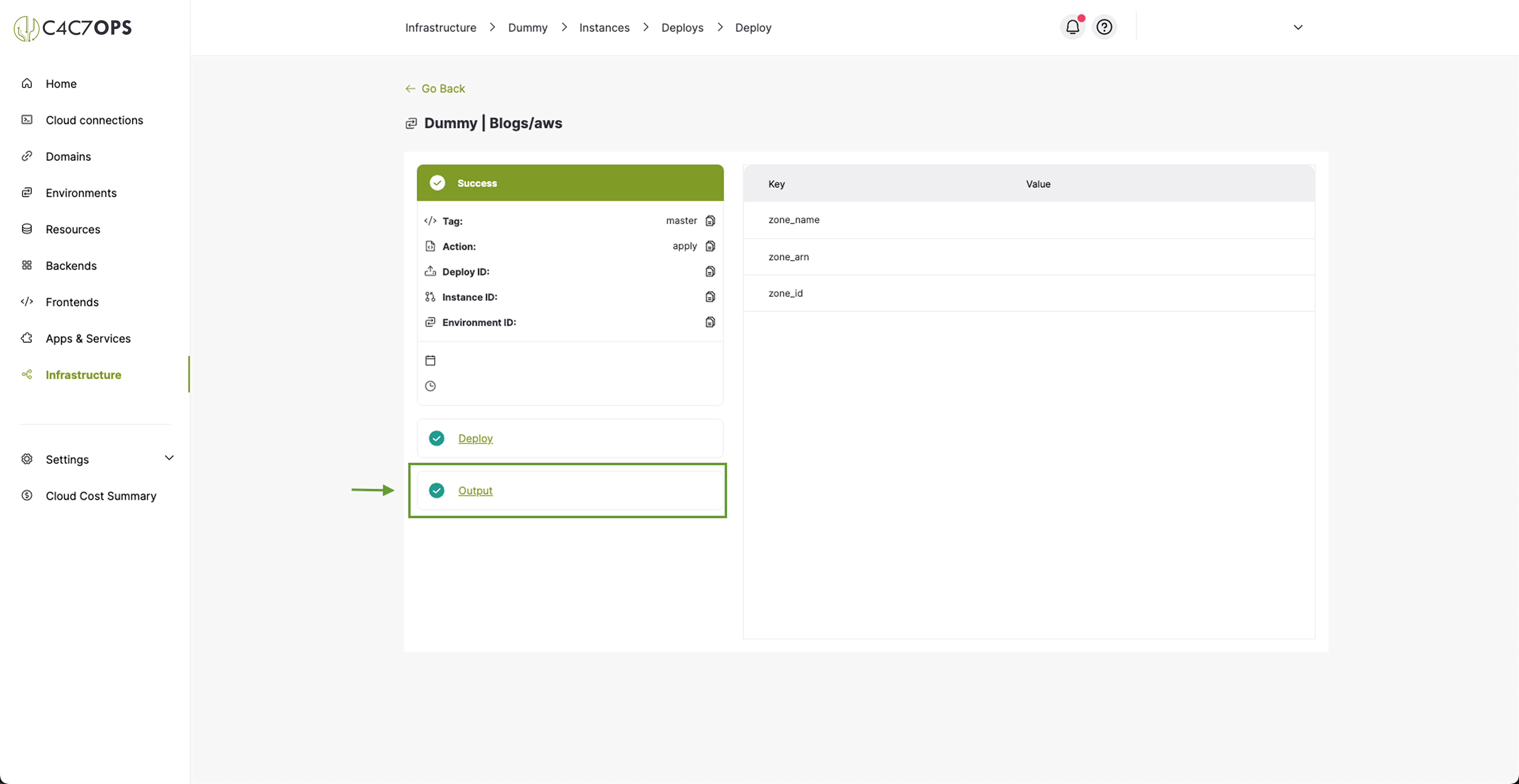Click the zone_arn key row

tap(1029, 257)
